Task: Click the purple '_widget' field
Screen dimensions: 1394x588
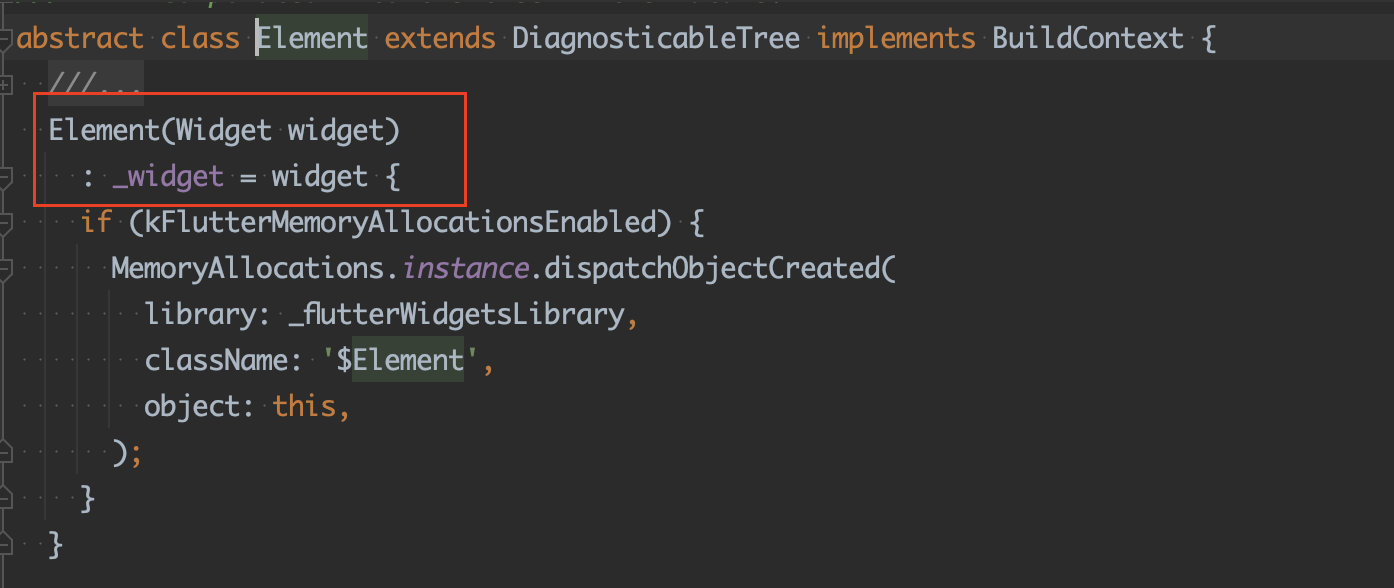Action: point(168,177)
